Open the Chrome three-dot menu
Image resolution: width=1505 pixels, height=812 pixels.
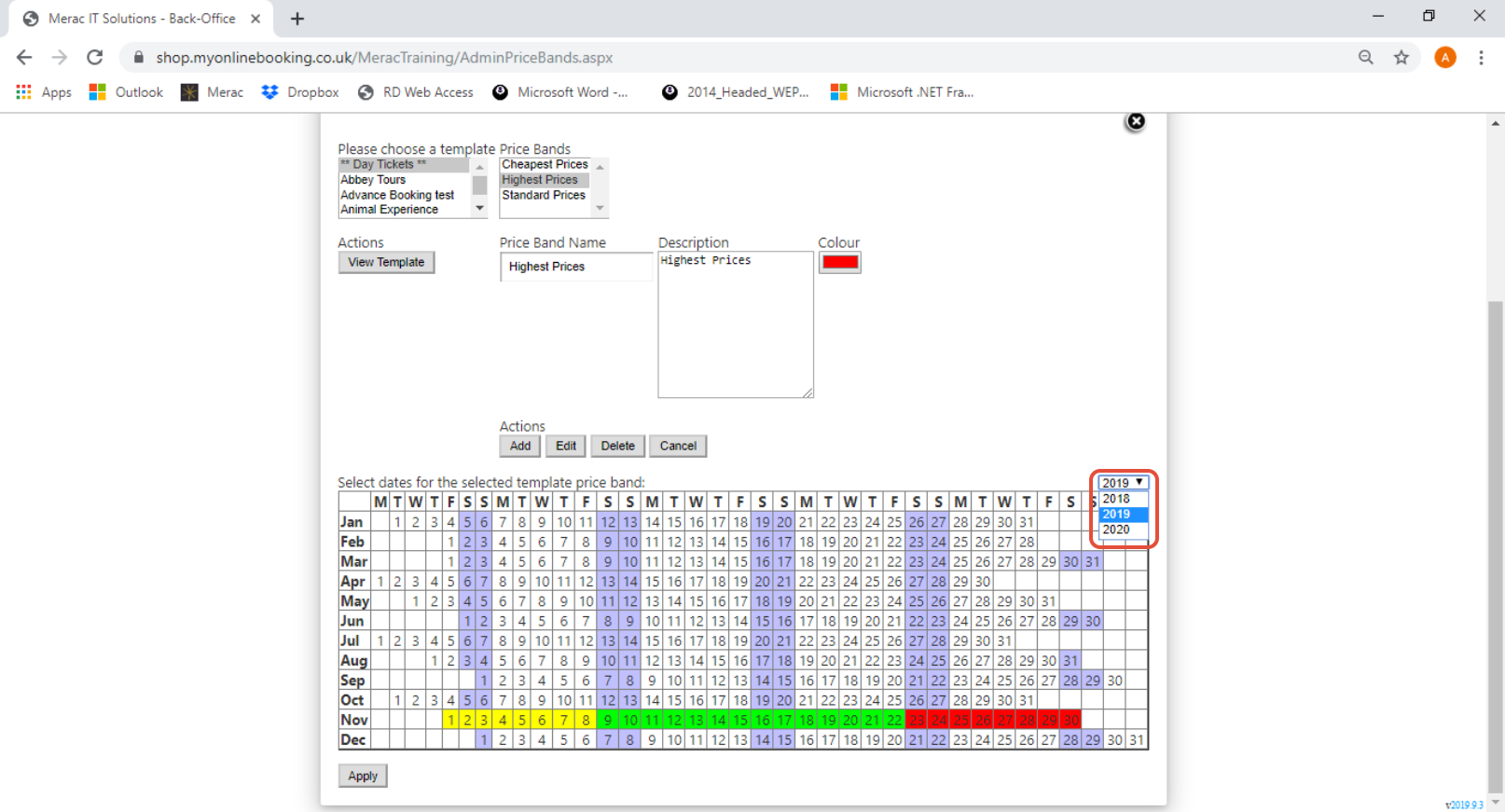tap(1481, 58)
